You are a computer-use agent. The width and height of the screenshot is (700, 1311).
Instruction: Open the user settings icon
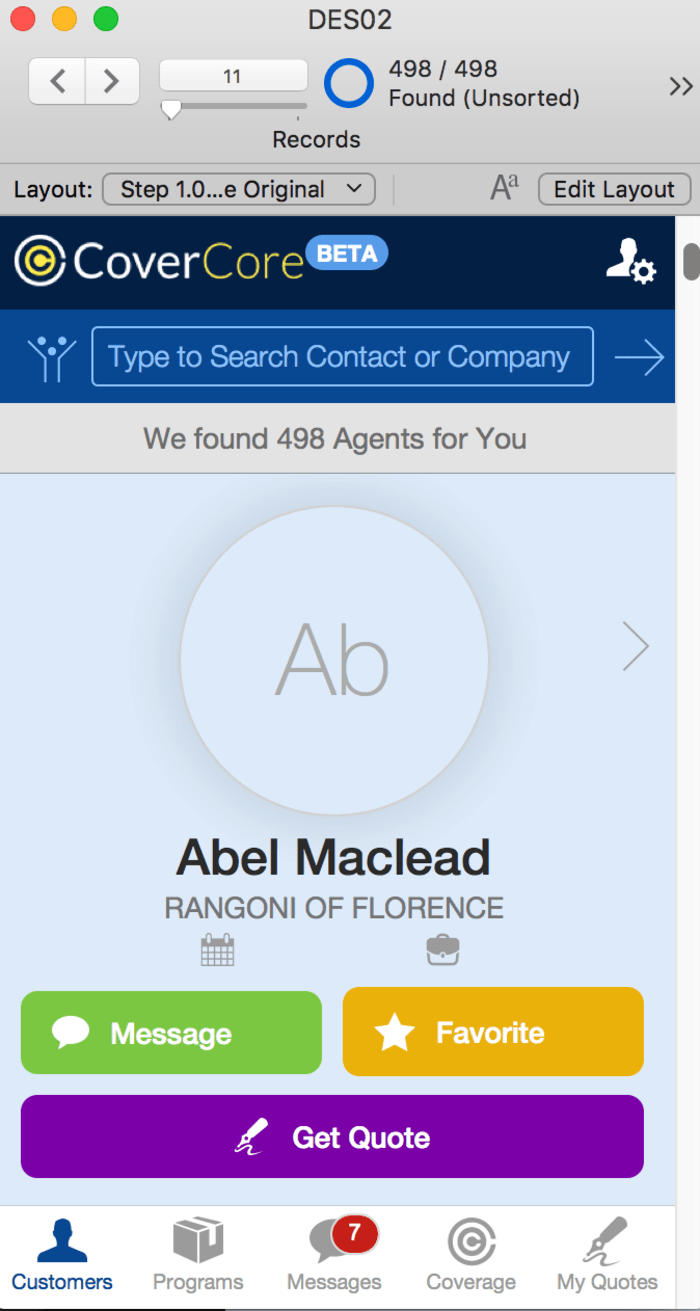coord(630,261)
